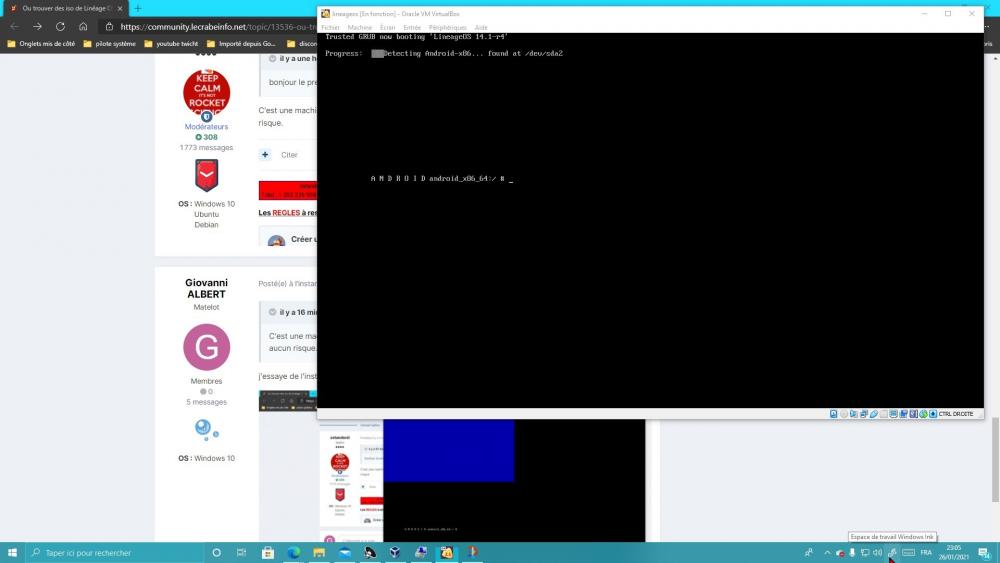This screenshot has height=563, width=1000.
Task: Click USB devices icon in VirtualBox status bar
Action: (874, 414)
